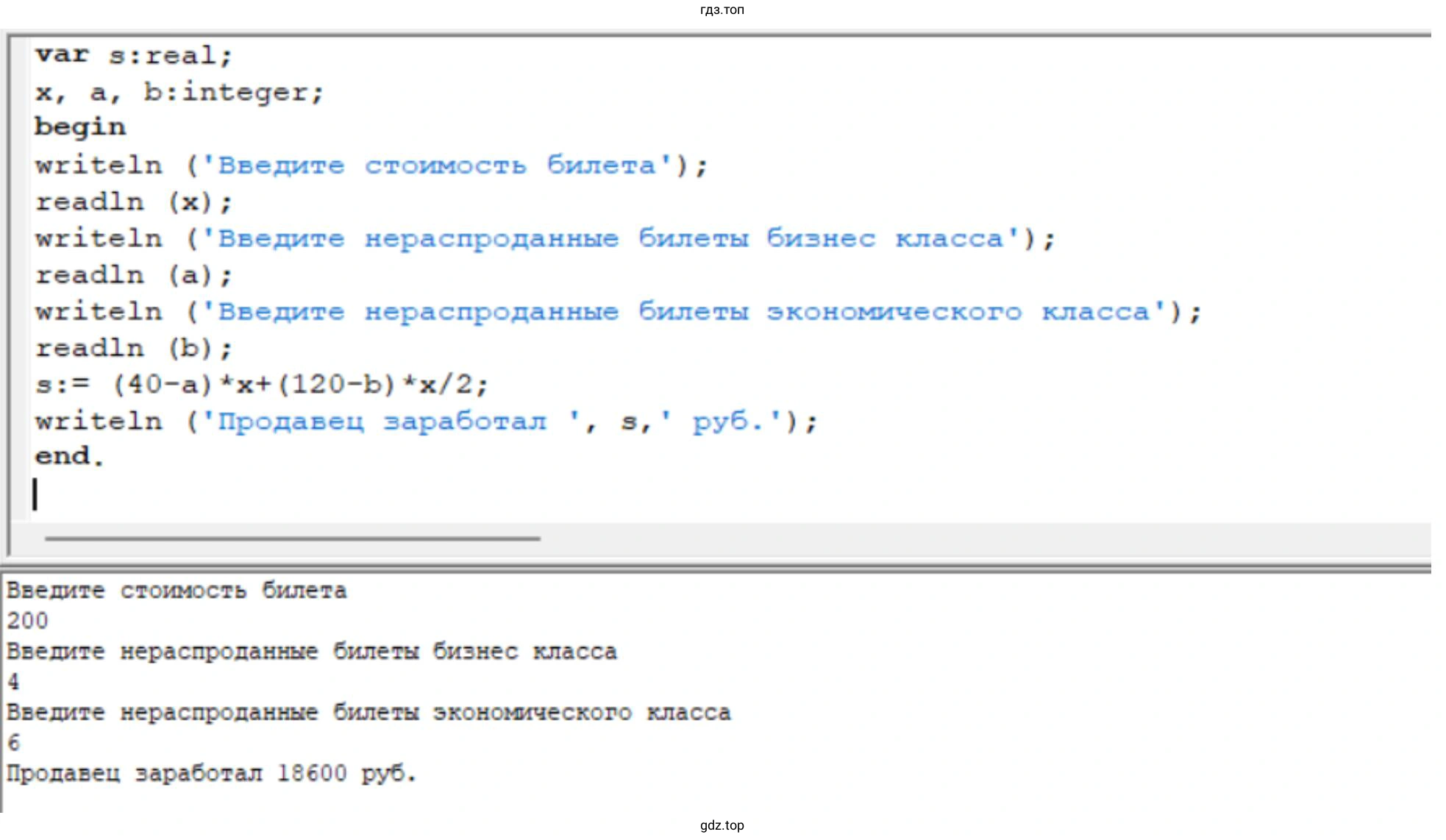Click the 'readln (x);' statement
This screenshot has height=840, width=1446.
(134, 202)
